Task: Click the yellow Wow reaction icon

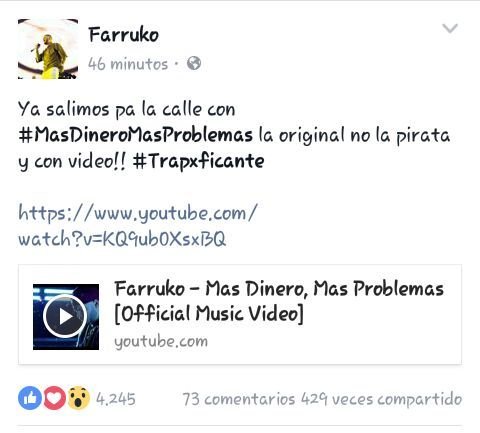Action: pyautogui.click(x=79, y=398)
